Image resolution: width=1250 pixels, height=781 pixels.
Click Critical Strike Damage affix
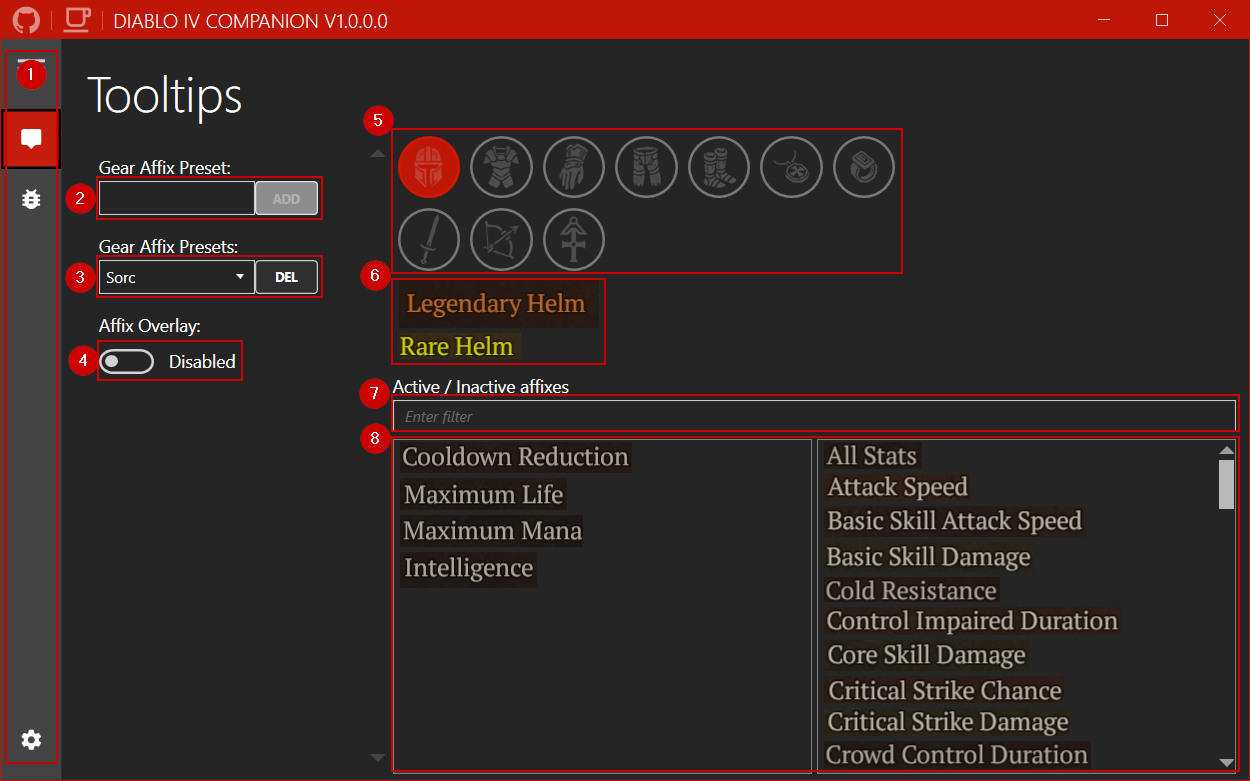point(948,722)
